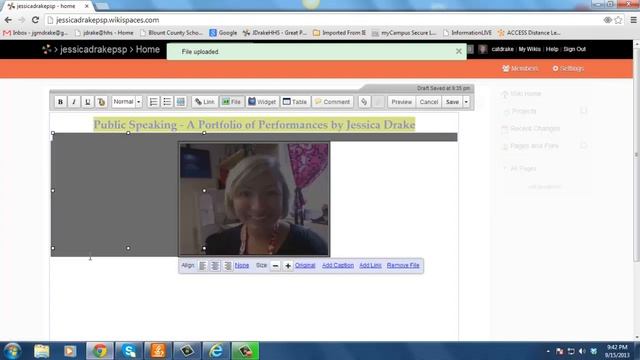Viewport: 640px width, 360px height.
Task: Click the page title heading text
Action: pyautogui.click(x=254, y=124)
